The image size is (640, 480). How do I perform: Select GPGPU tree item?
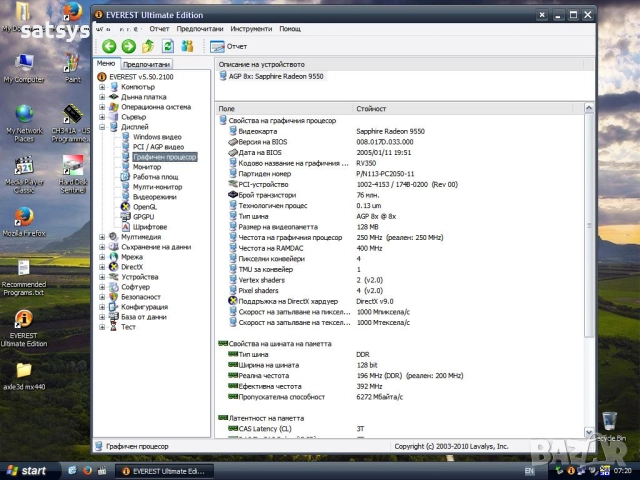click(143, 217)
